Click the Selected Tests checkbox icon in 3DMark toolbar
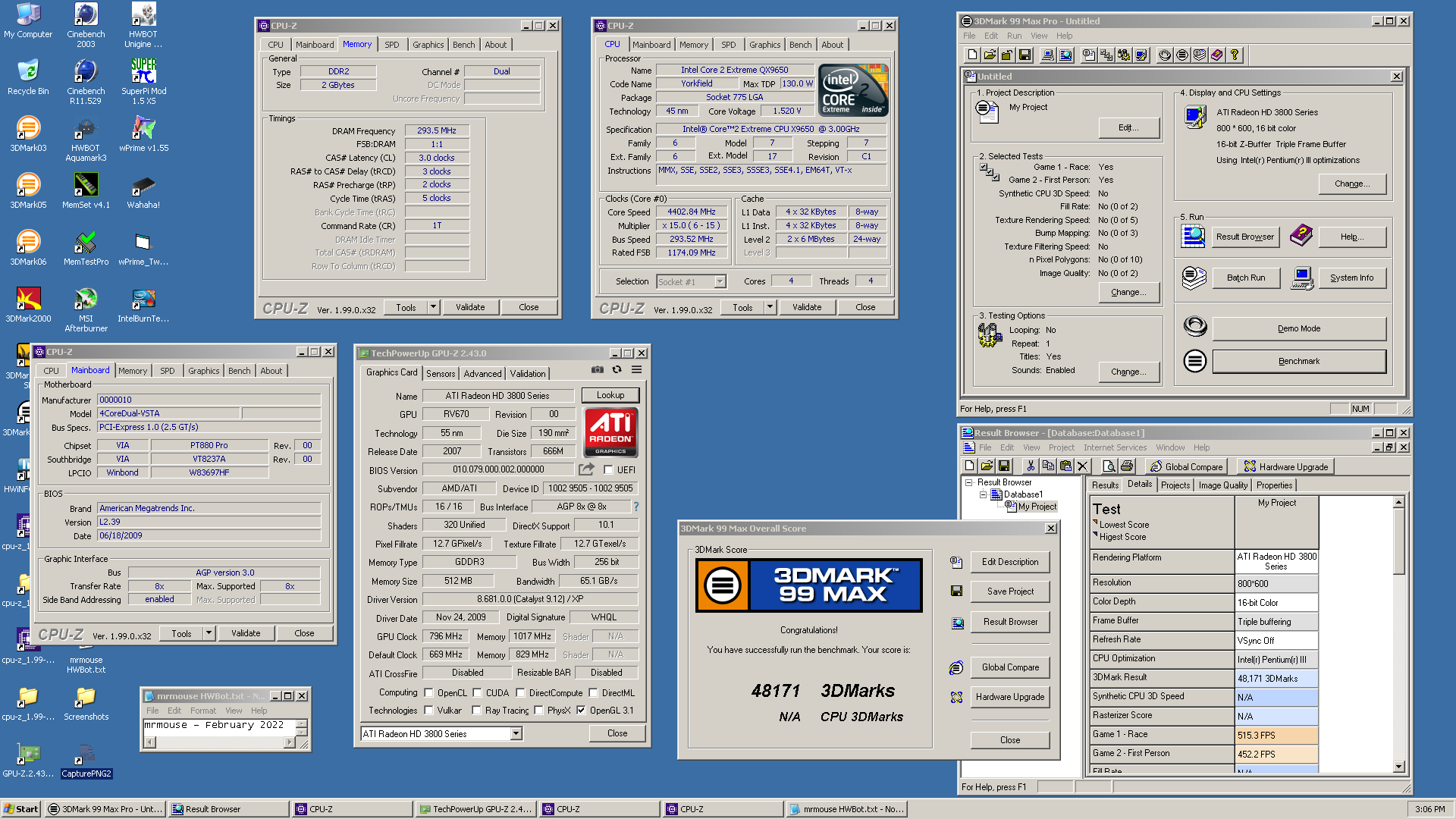Screen dimensions: 1456x819 (x=1106, y=55)
